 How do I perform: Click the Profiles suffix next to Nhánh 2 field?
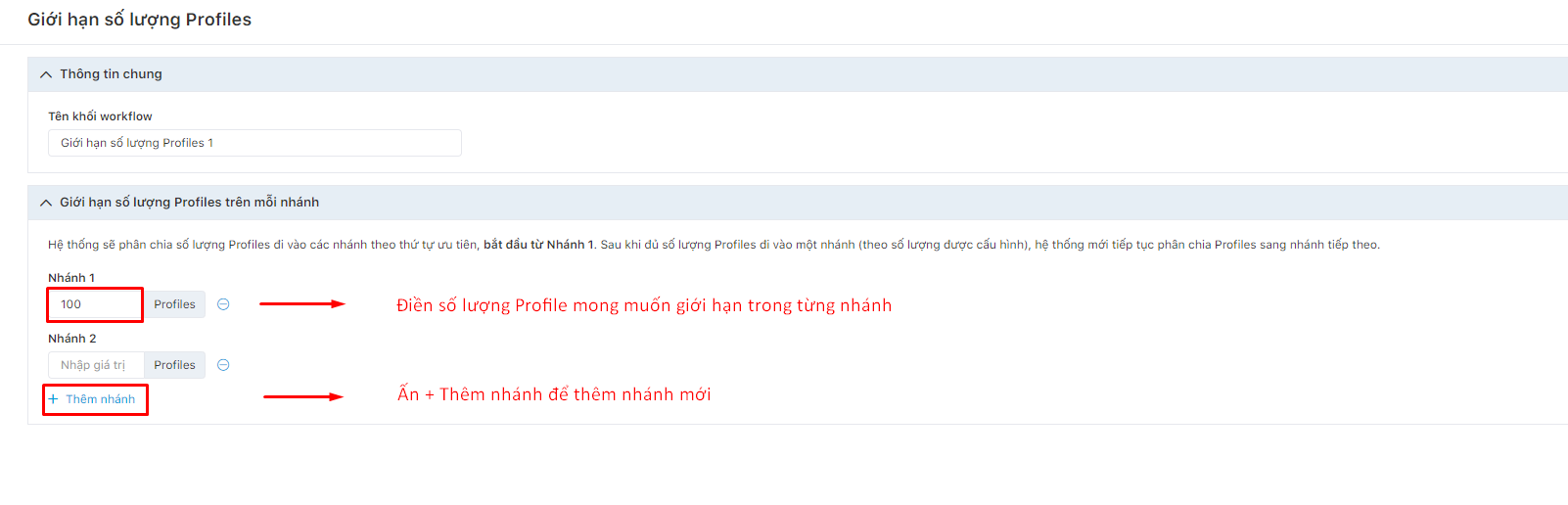pos(174,365)
